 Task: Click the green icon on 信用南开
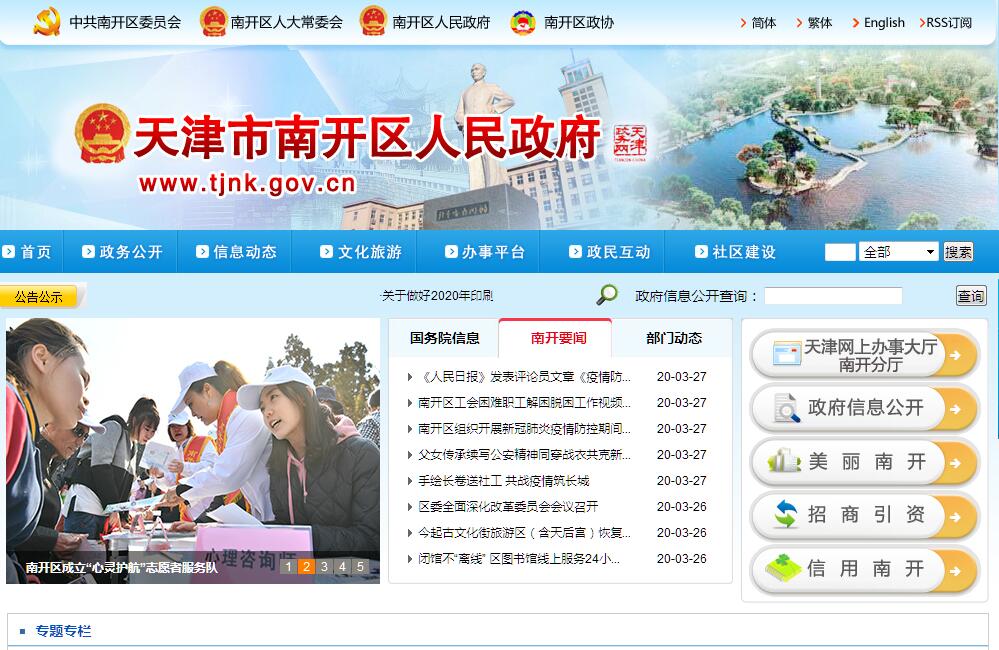785,569
